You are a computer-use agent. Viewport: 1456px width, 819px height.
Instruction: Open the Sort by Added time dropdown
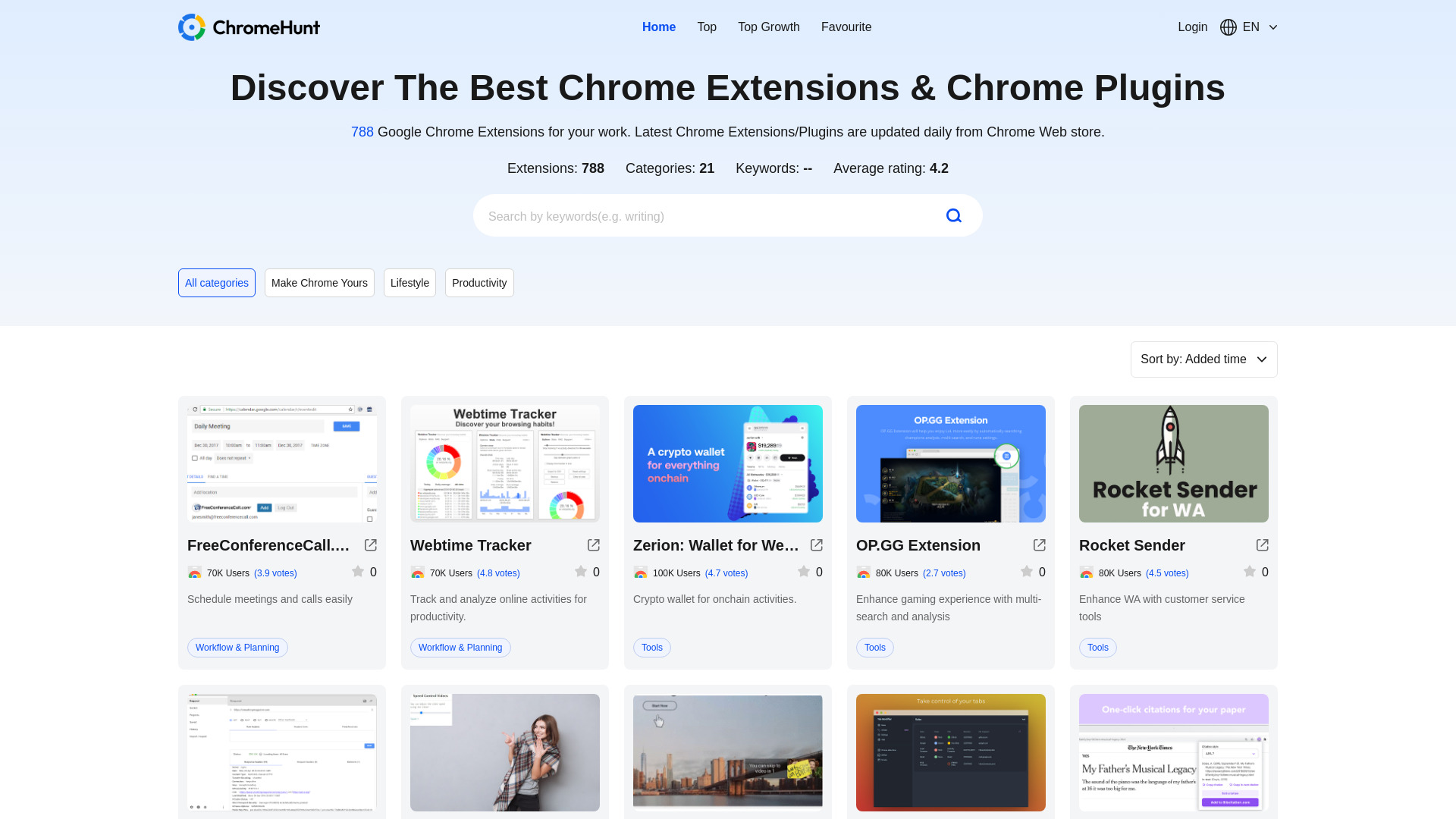click(1203, 359)
